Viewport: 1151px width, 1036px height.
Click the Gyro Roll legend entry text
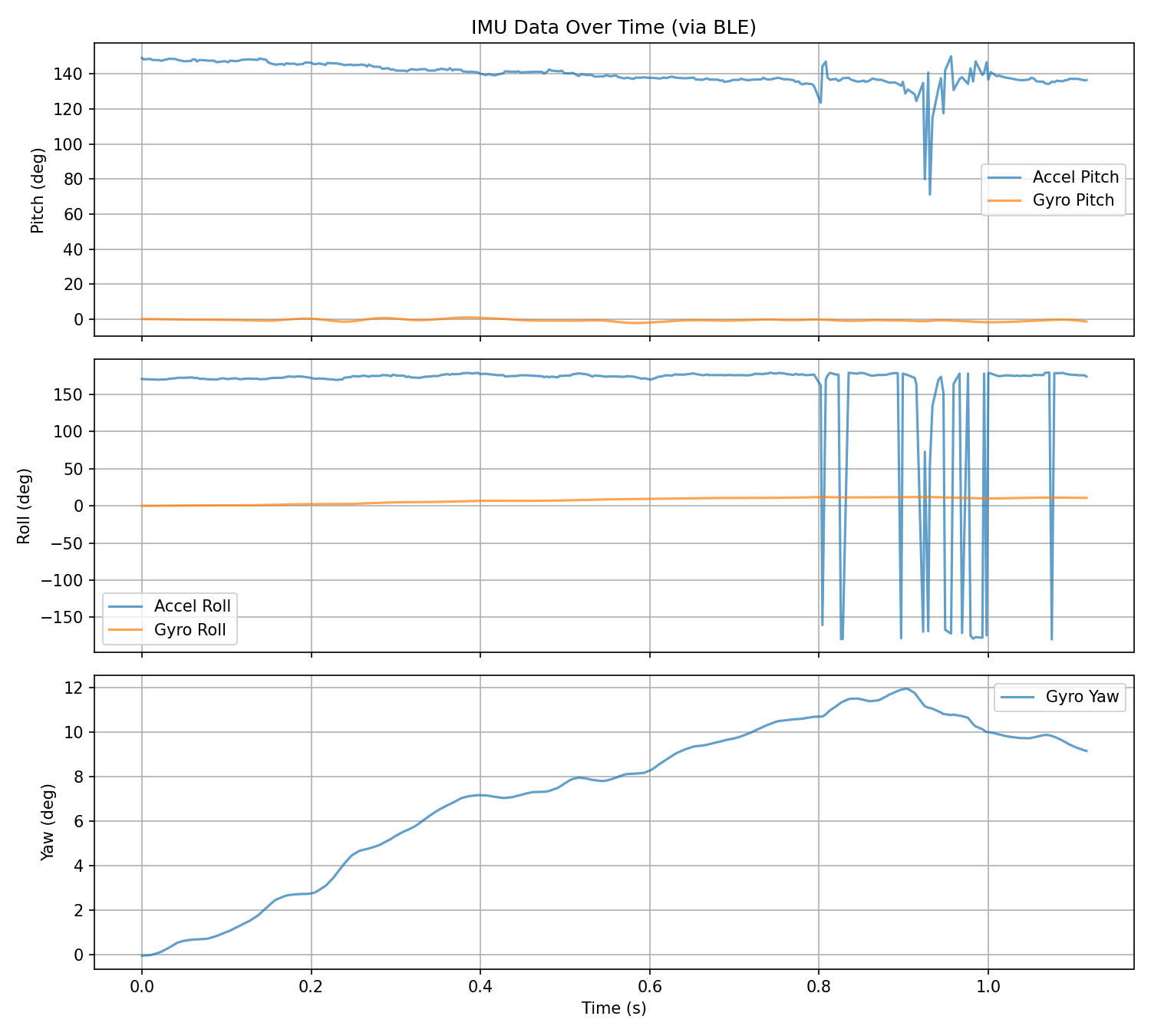click(x=190, y=630)
